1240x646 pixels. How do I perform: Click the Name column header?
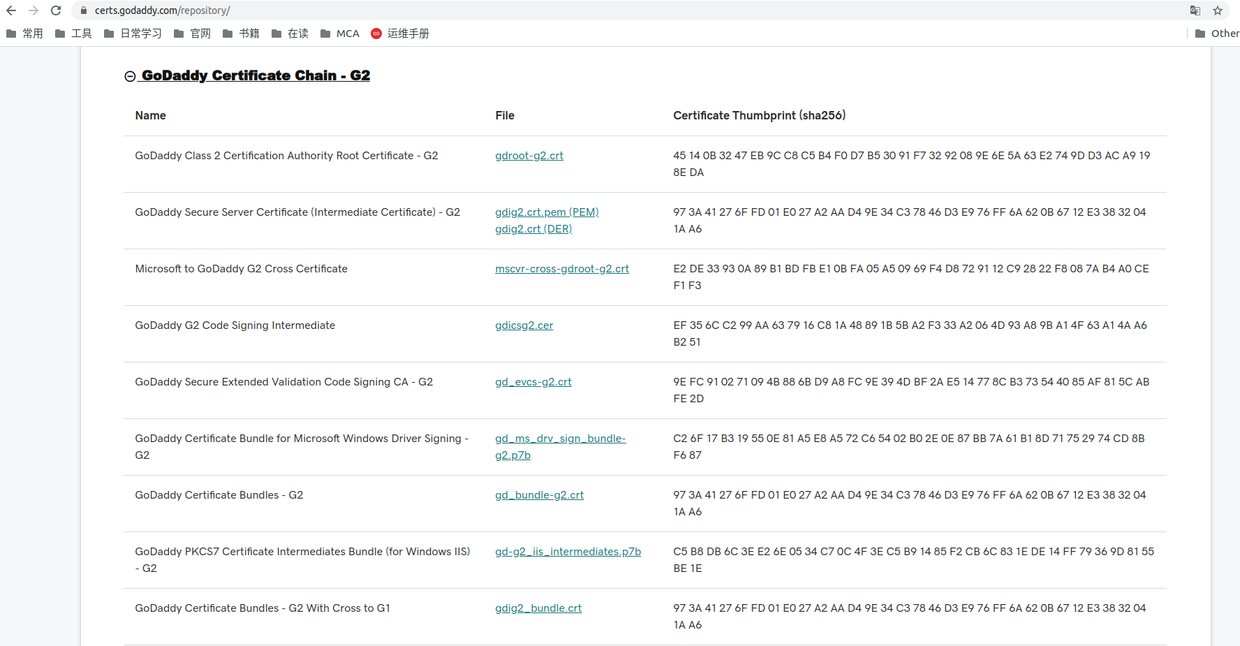pos(150,116)
